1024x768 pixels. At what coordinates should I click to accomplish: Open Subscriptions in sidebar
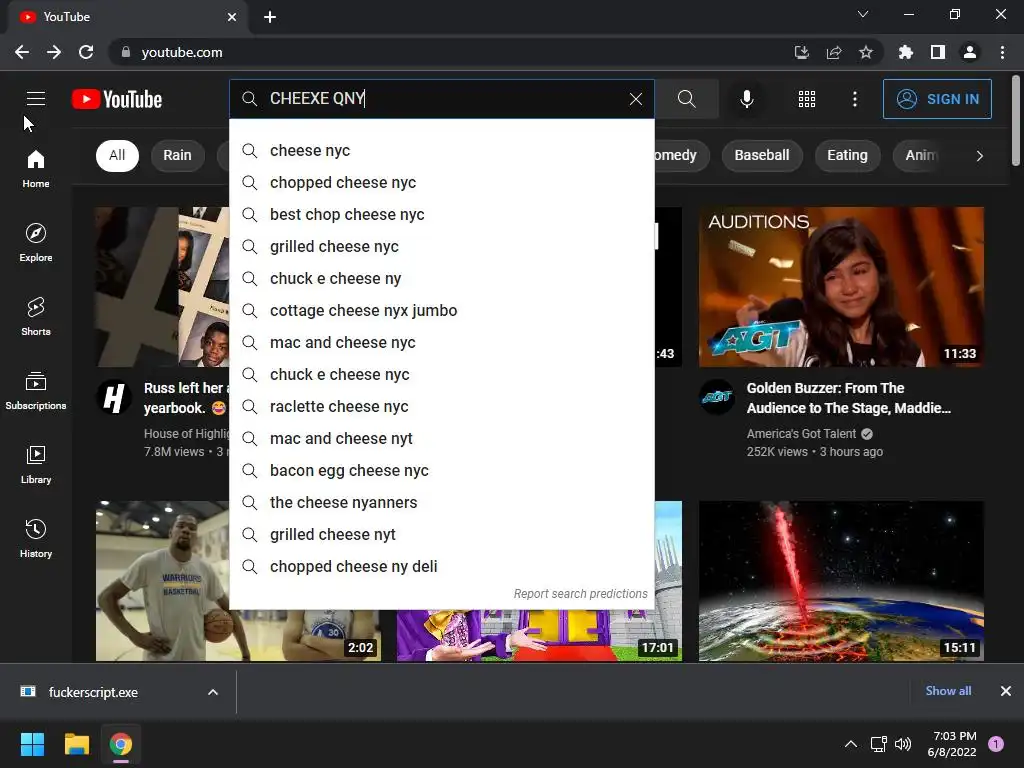pyautogui.click(x=36, y=391)
